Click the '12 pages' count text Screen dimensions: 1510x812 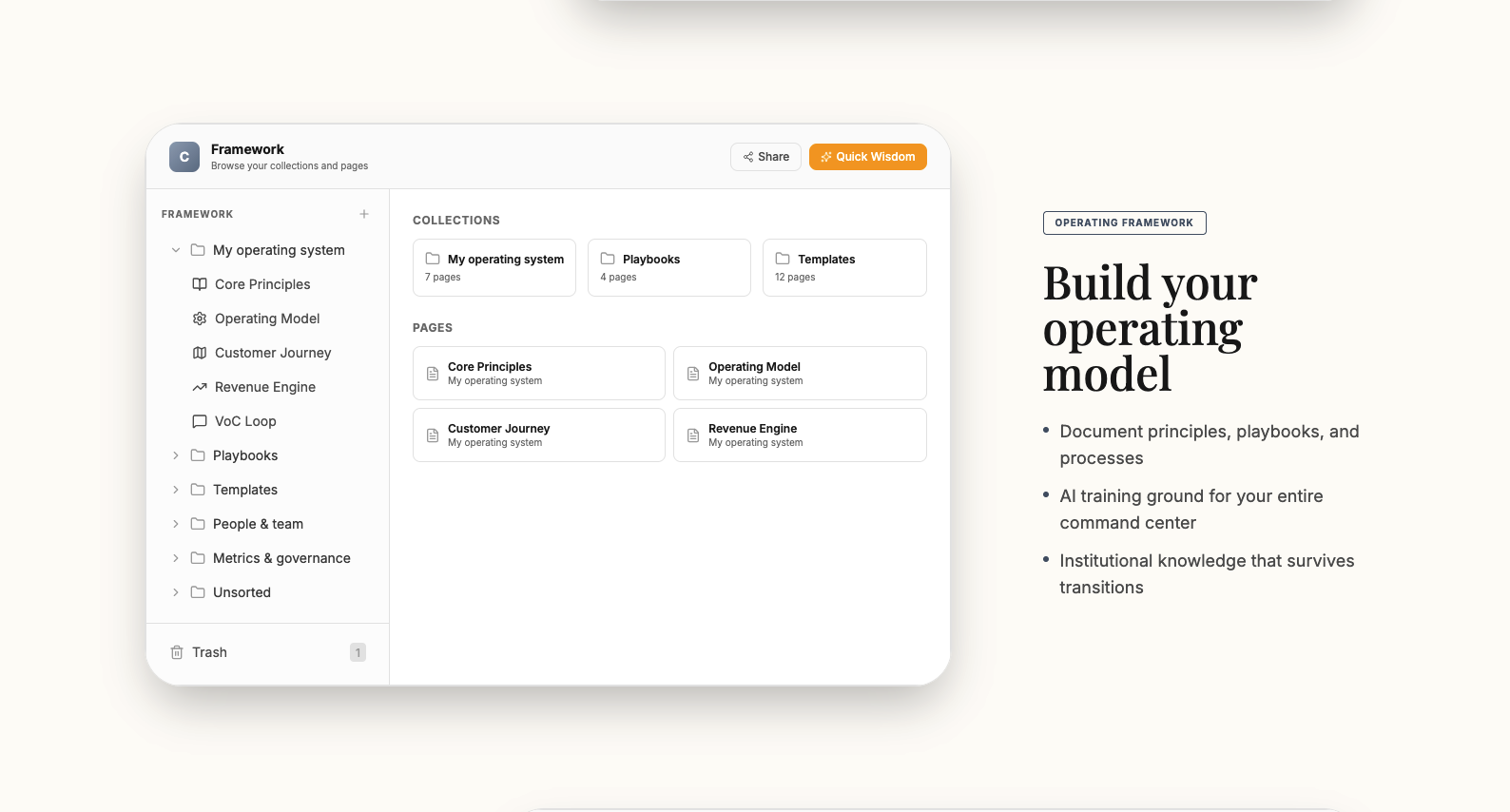point(795,278)
